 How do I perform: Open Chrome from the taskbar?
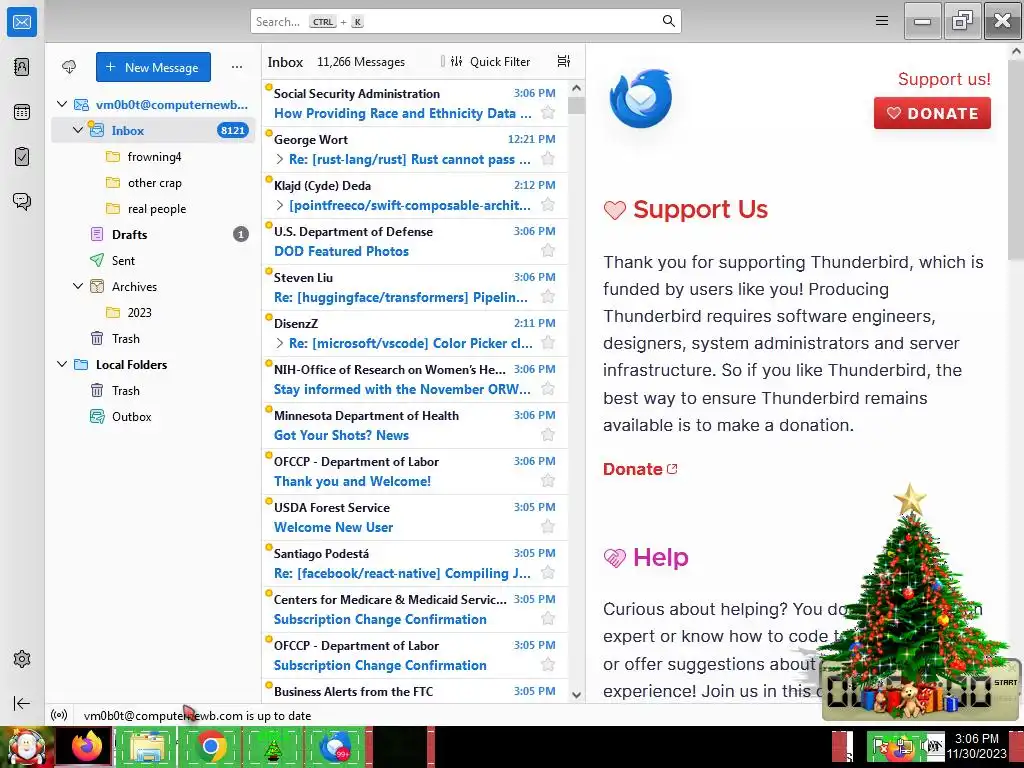coord(210,746)
